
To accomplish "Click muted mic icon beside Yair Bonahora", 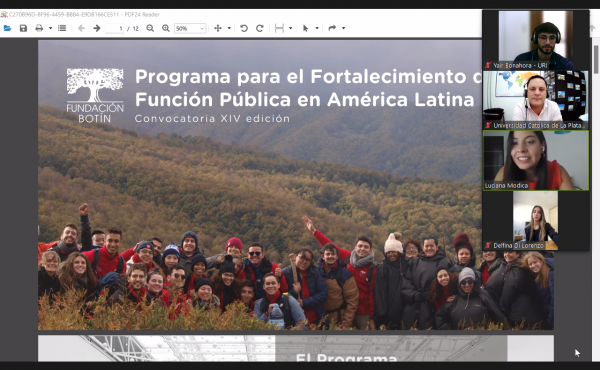I will (488, 65).
